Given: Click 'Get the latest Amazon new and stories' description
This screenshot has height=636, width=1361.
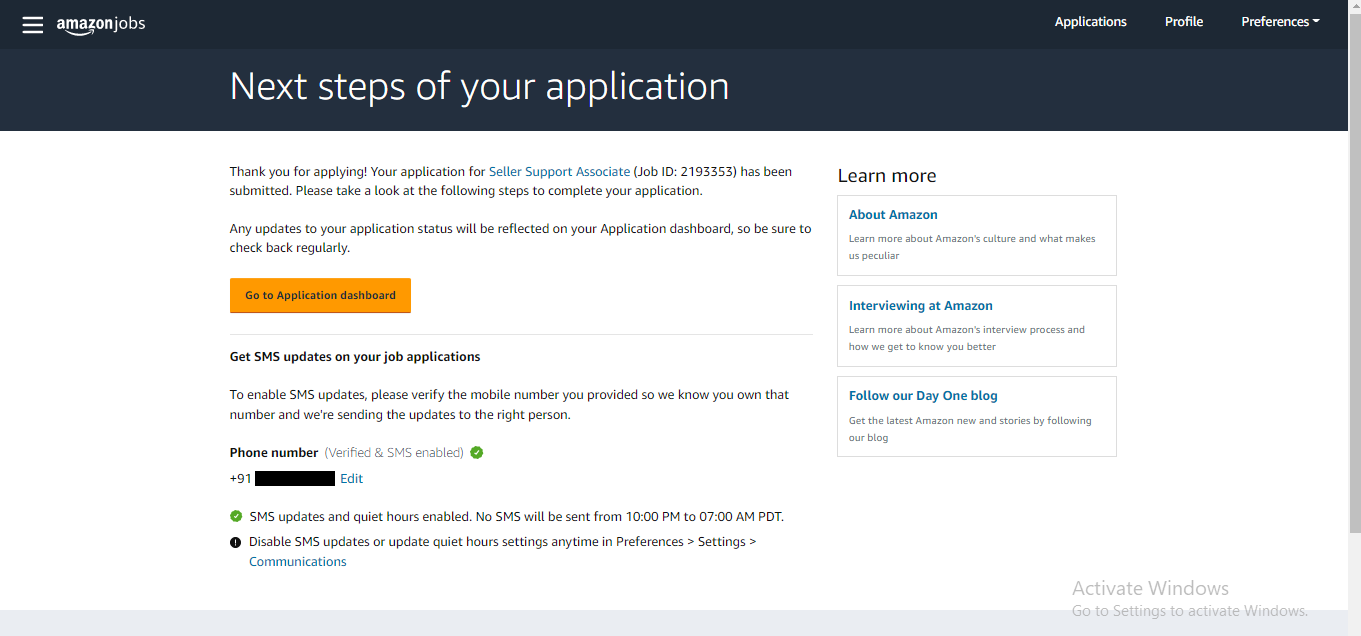Looking at the screenshot, I should point(970,429).
